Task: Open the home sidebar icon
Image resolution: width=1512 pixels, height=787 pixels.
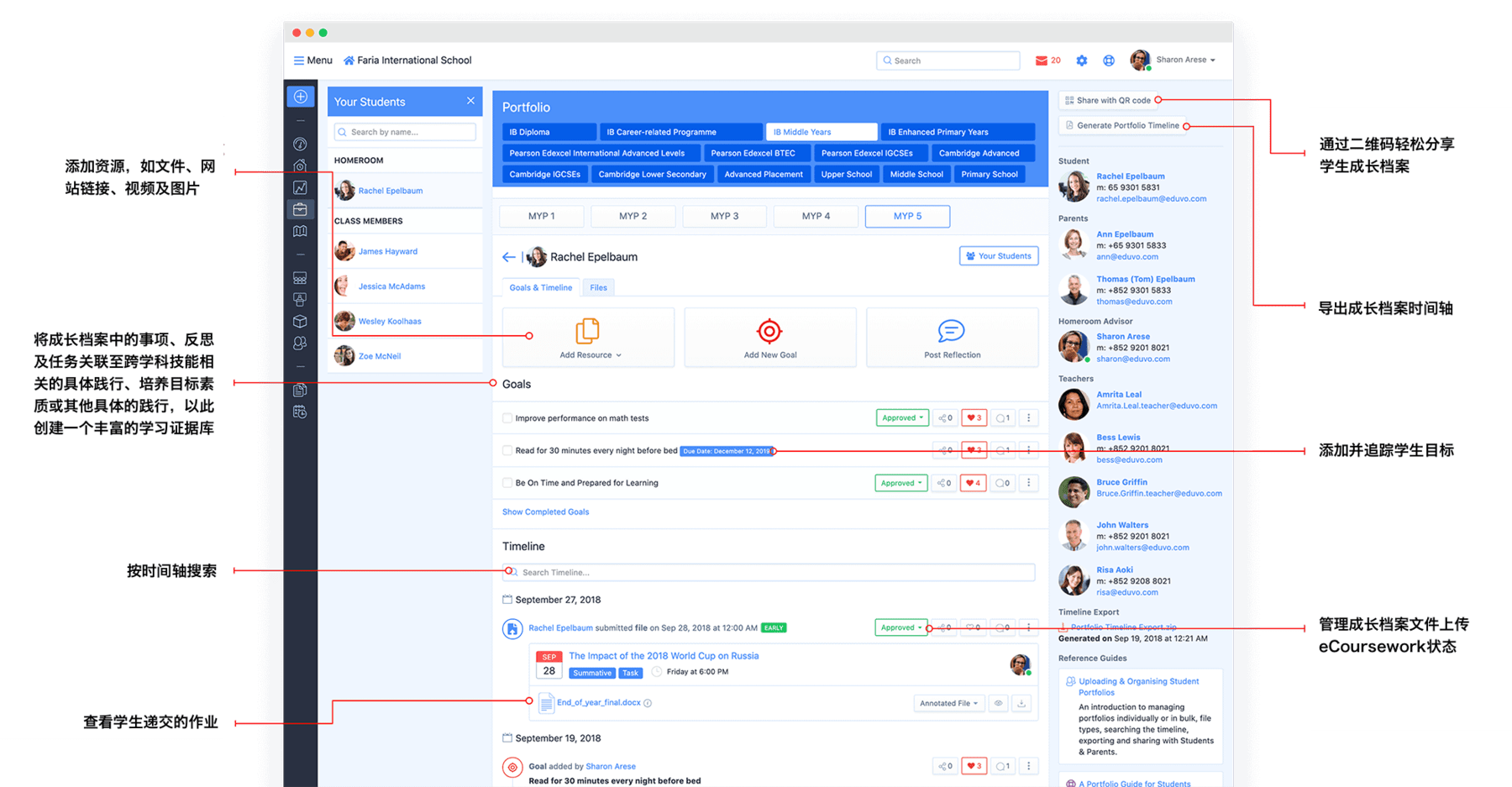Action: point(300,166)
